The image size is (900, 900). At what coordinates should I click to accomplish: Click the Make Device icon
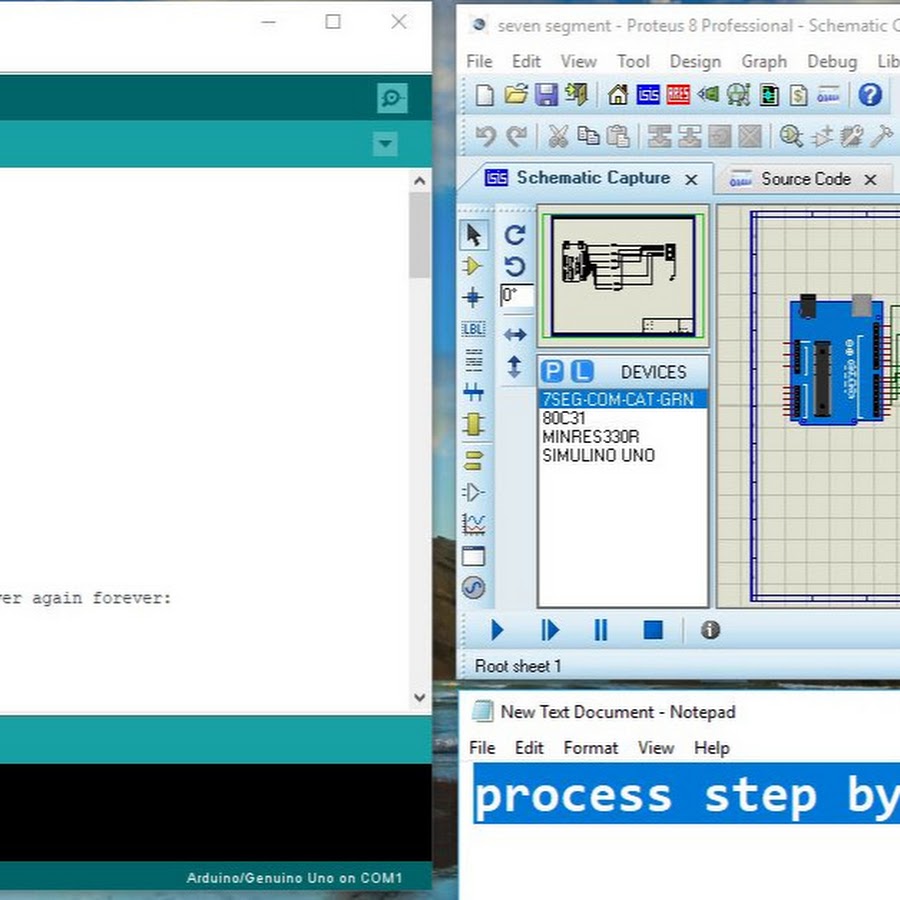(822, 137)
